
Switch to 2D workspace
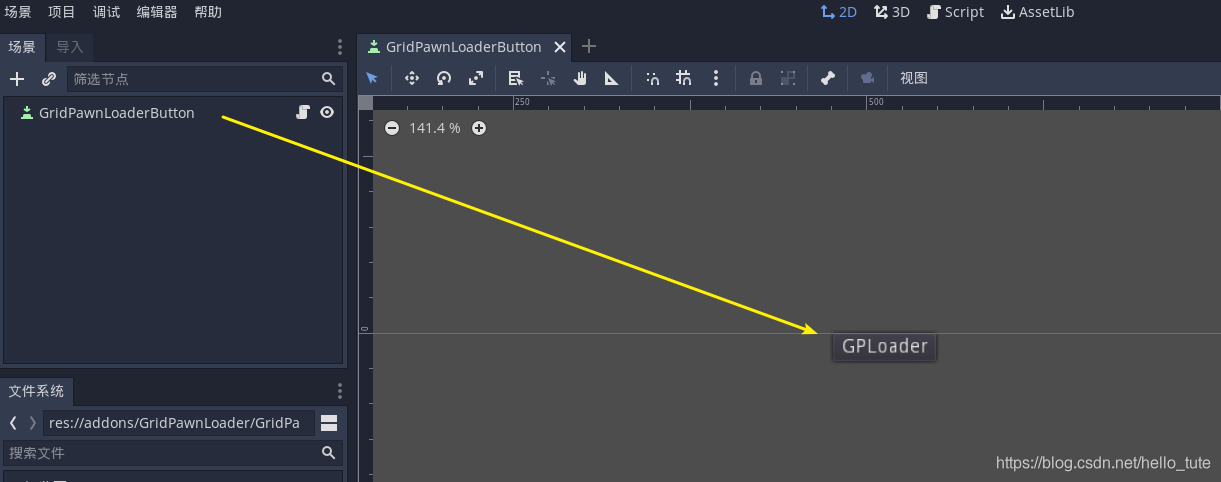pos(838,12)
